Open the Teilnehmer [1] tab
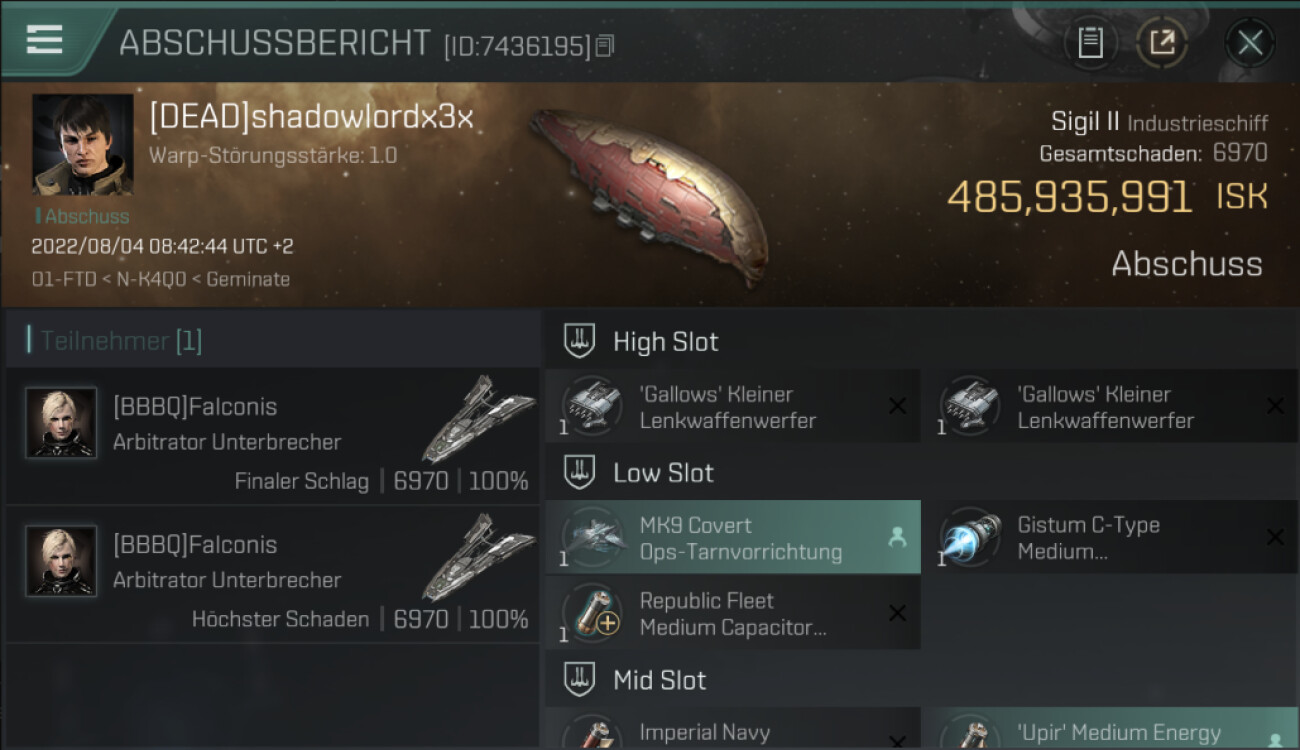The height and width of the screenshot is (750, 1300). point(121,341)
